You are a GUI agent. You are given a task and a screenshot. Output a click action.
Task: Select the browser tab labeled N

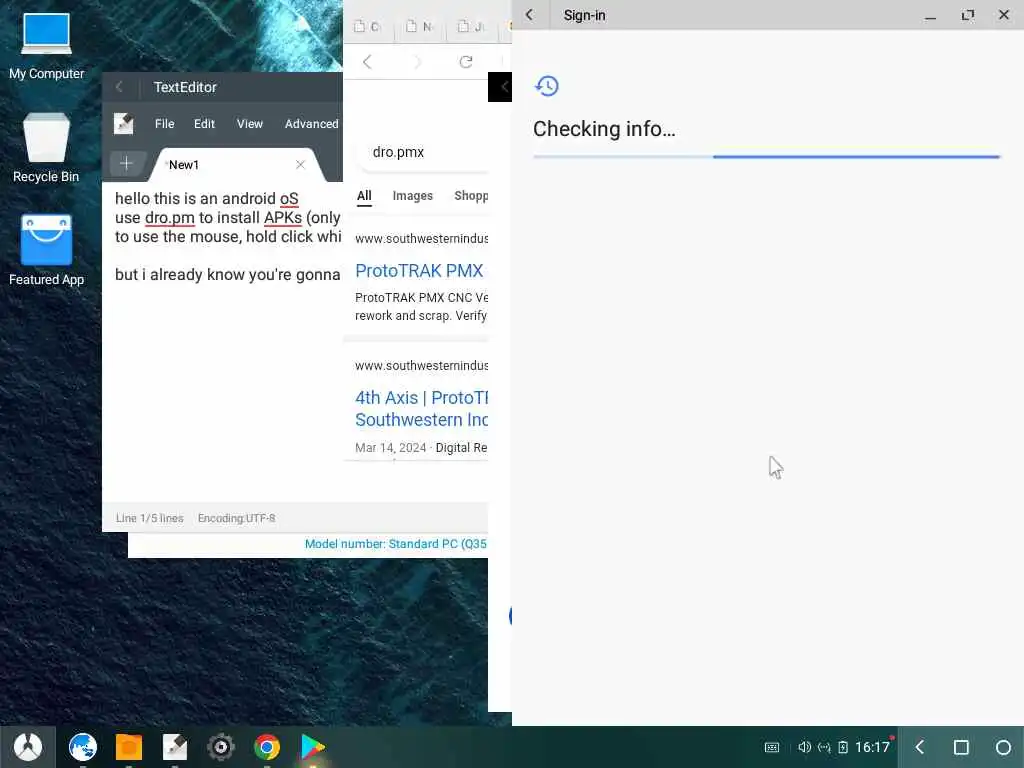click(x=420, y=27)
